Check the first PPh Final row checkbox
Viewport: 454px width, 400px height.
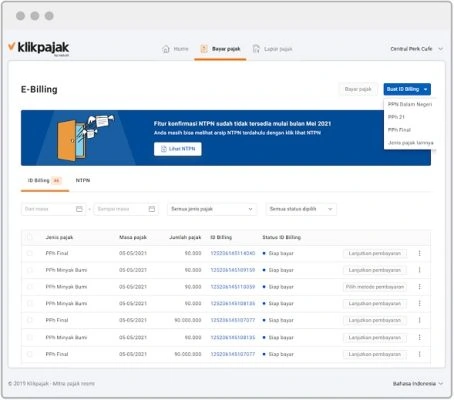pyautogui.click(x=29, y=253)
